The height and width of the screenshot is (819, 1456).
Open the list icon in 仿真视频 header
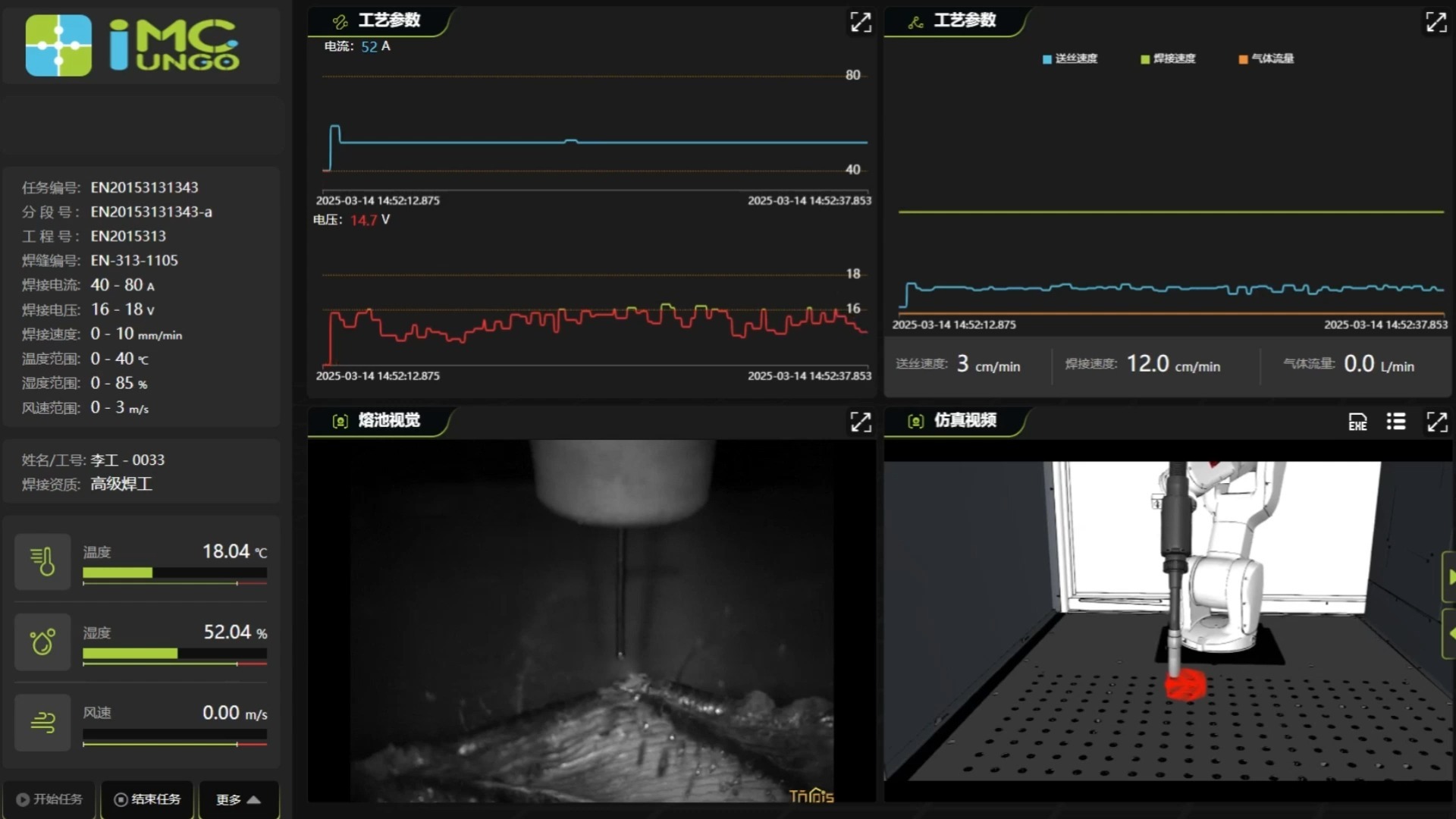(x=1396, y=422)
